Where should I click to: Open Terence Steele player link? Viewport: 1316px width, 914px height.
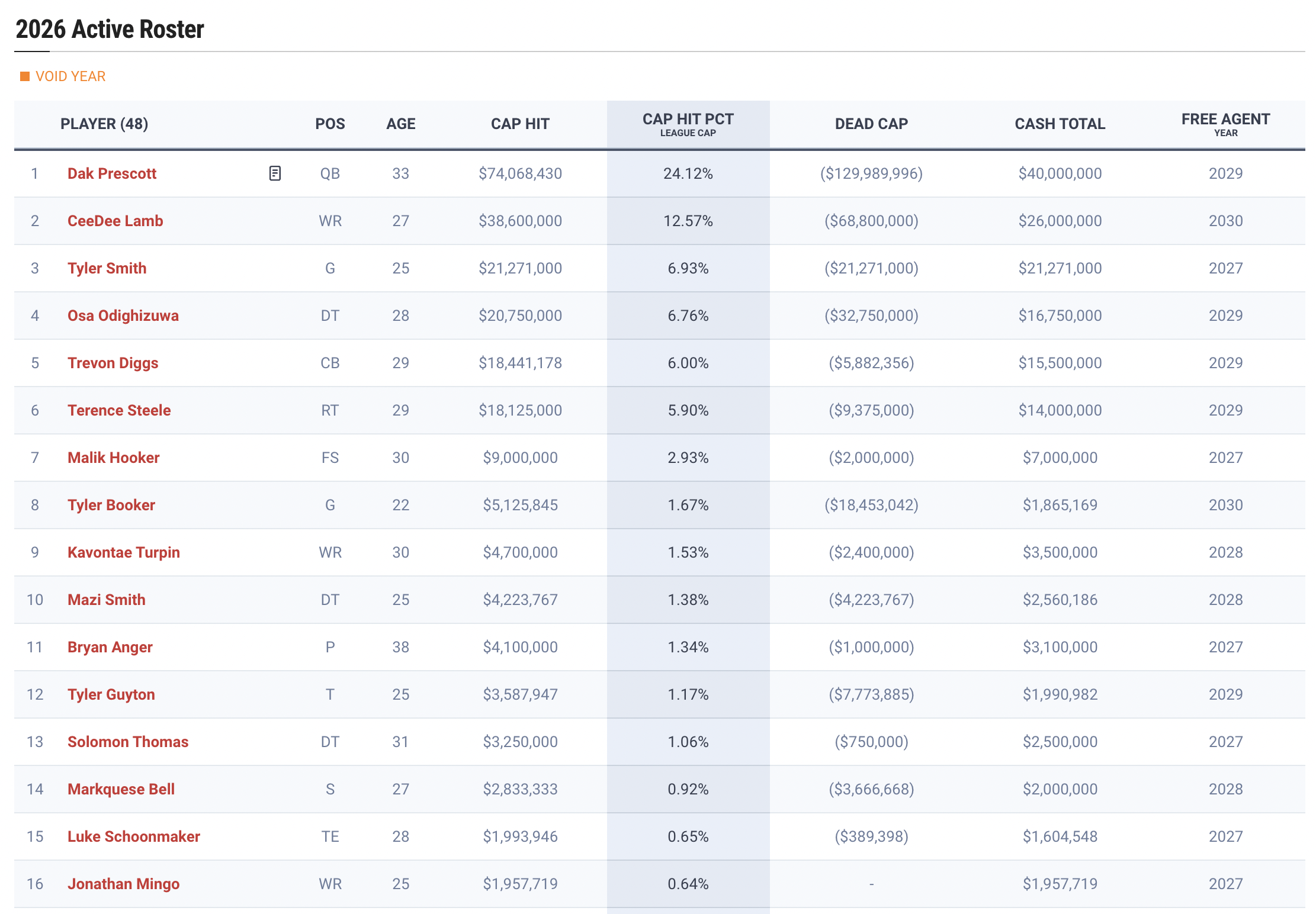[x=119, y=410]
